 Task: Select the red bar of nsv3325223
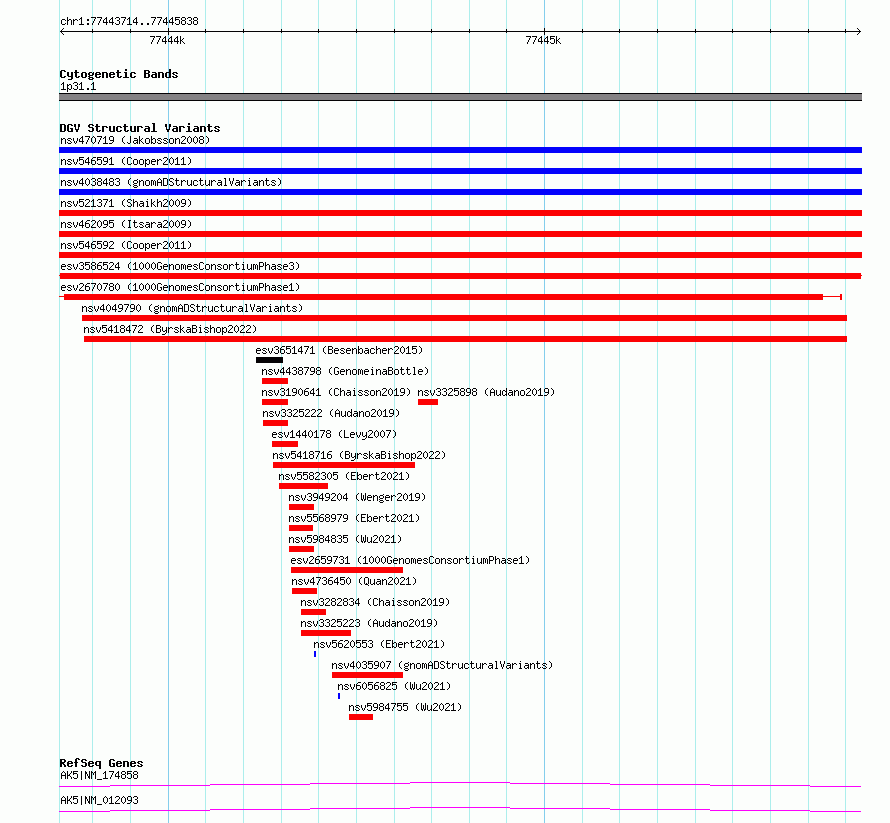(326, 633)
